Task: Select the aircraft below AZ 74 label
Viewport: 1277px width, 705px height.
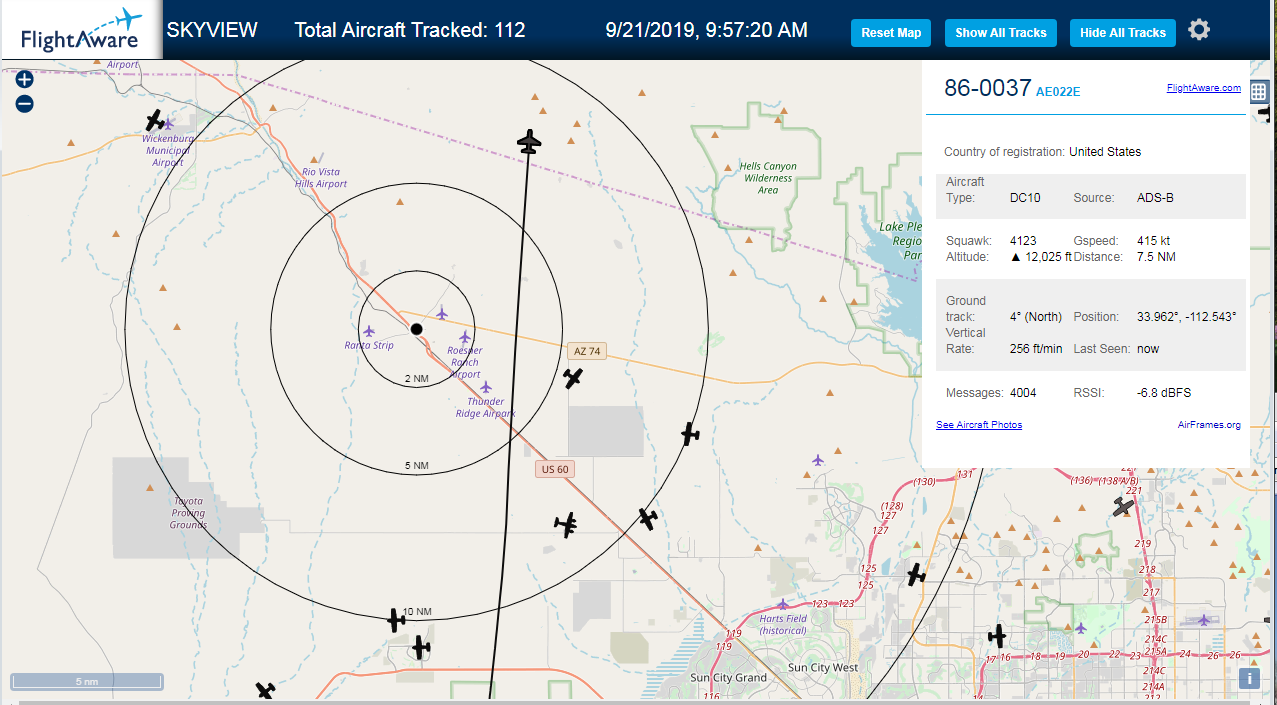Action: coord(573,377)
